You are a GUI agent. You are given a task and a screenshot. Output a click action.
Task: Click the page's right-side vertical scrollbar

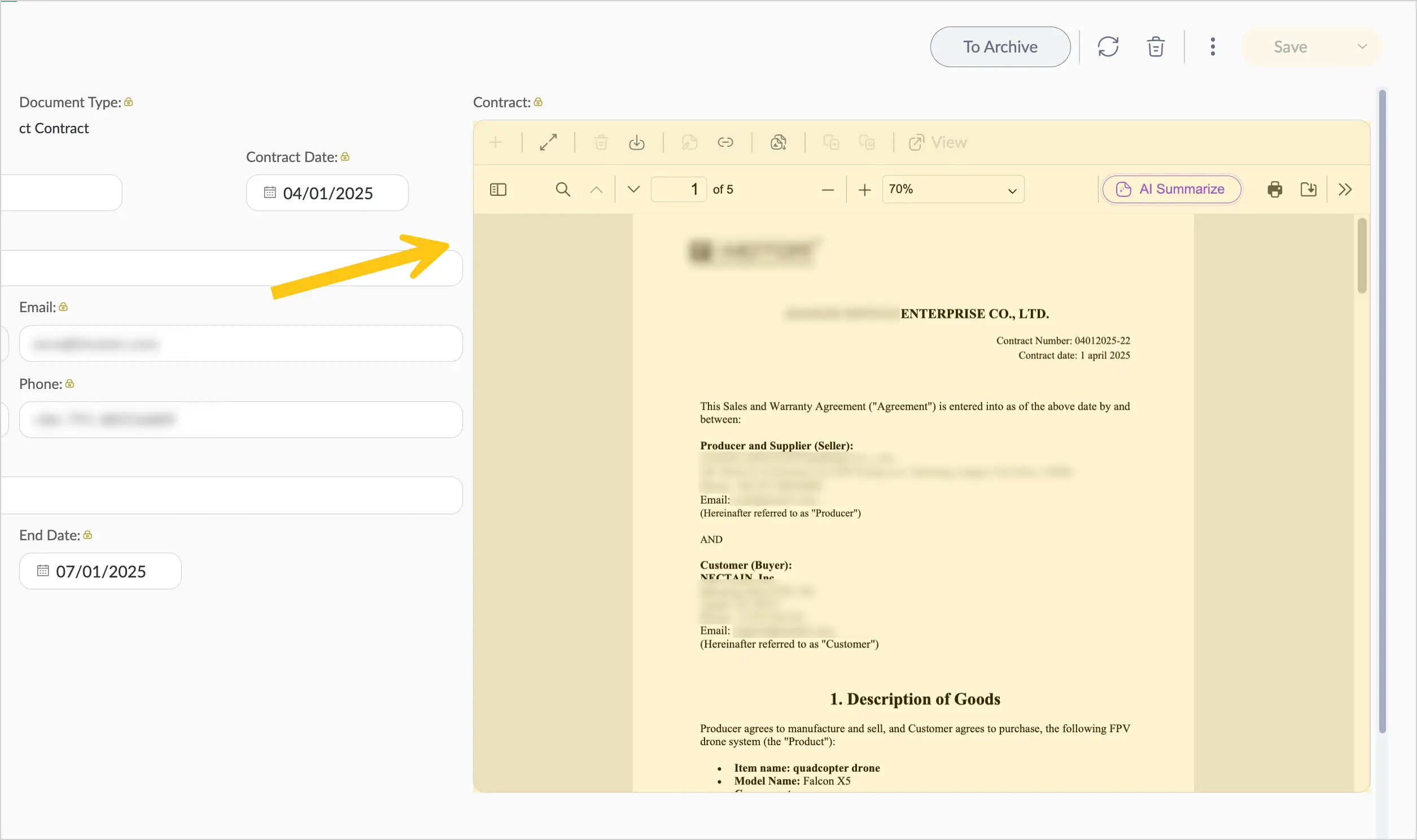[x=1383, y=411]
